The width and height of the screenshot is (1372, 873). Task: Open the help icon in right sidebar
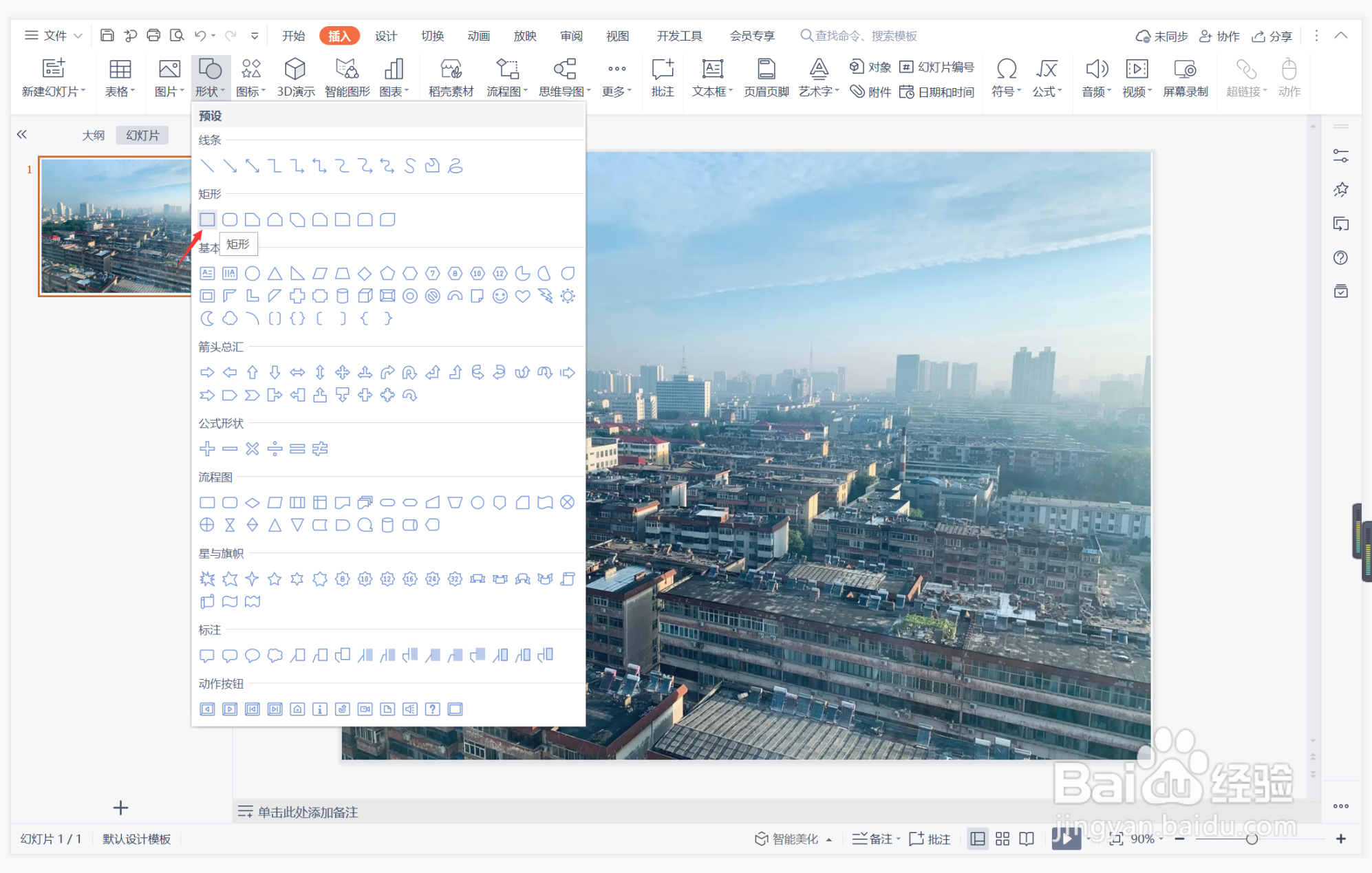(1340, 257)
